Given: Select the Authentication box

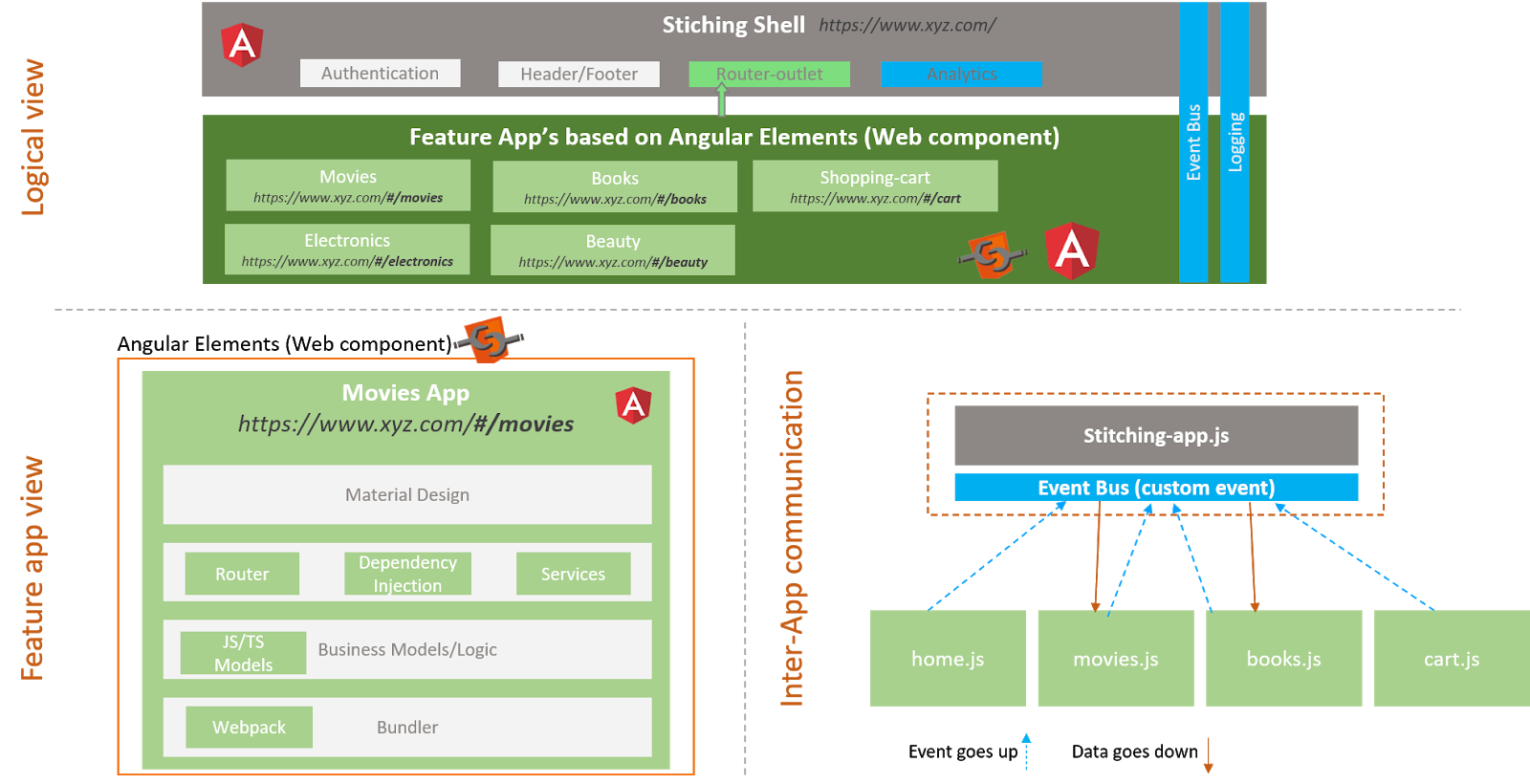Looking at the screenshot, I should 380,74.
